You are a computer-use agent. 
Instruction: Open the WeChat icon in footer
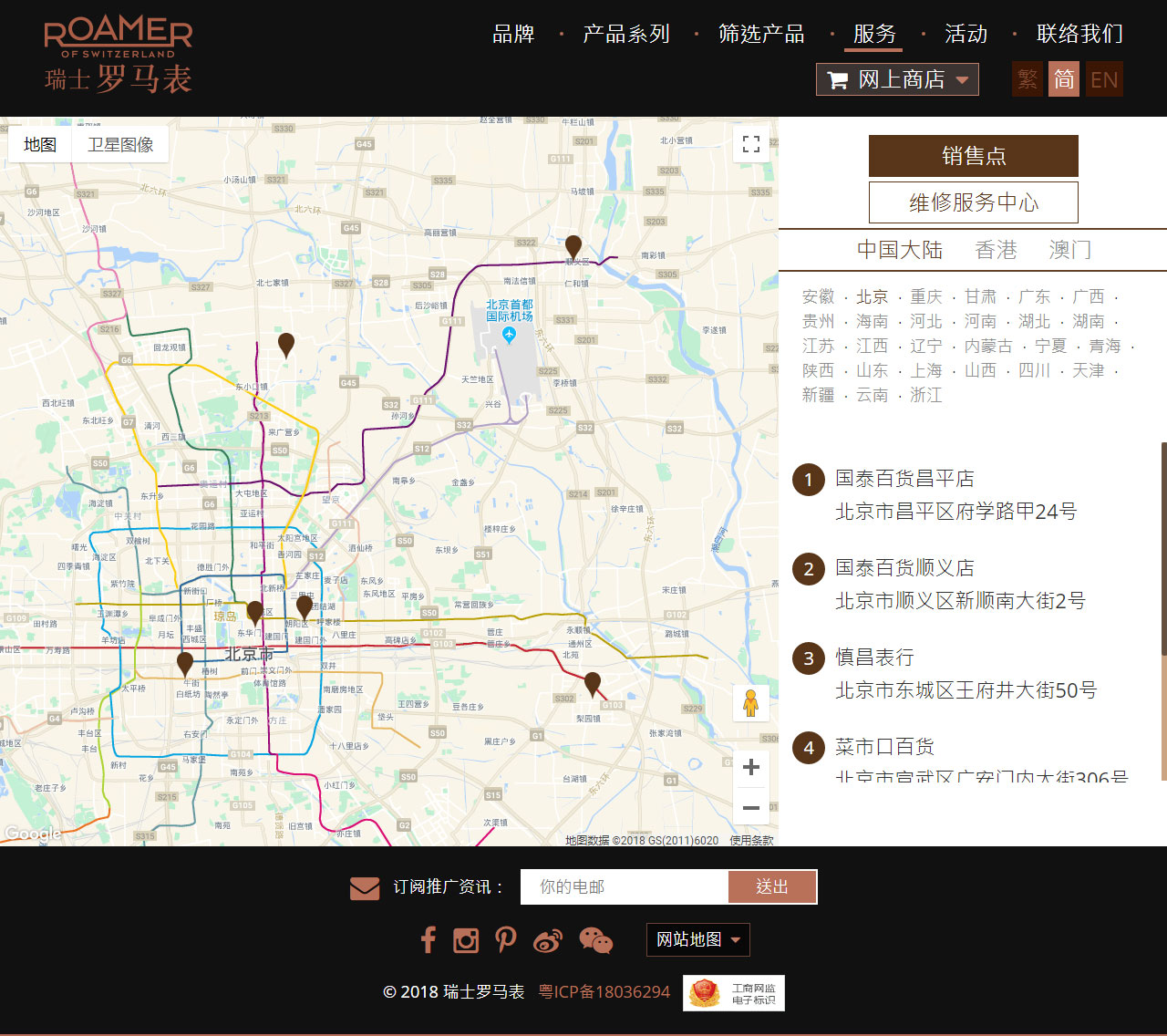pos(595,940)
